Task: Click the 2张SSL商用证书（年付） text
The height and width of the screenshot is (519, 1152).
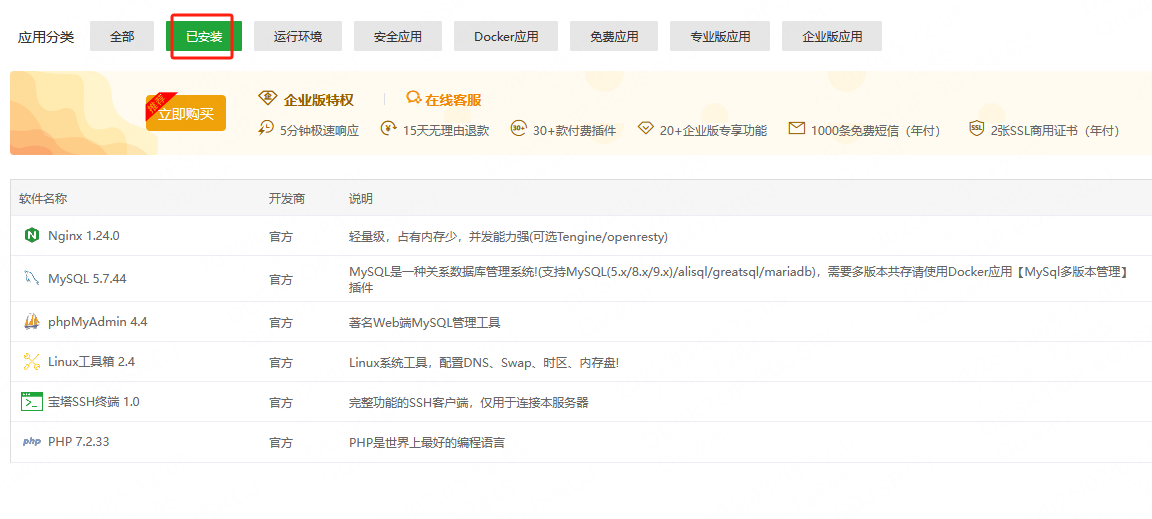Action: [1055, 131]
